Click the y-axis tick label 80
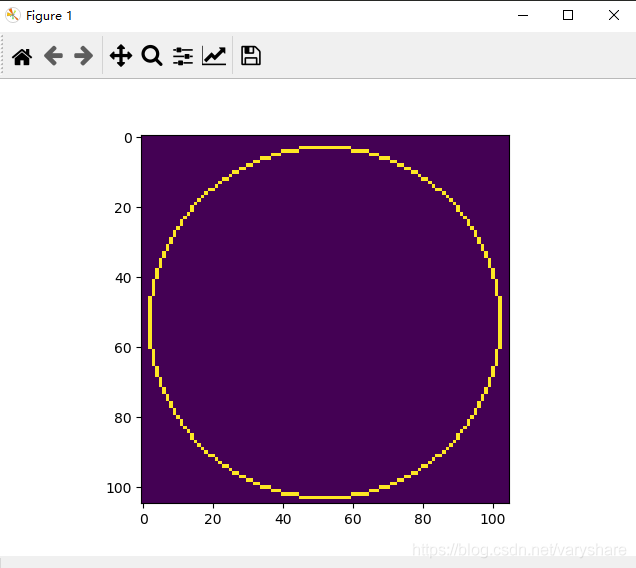 pos(123,418)
